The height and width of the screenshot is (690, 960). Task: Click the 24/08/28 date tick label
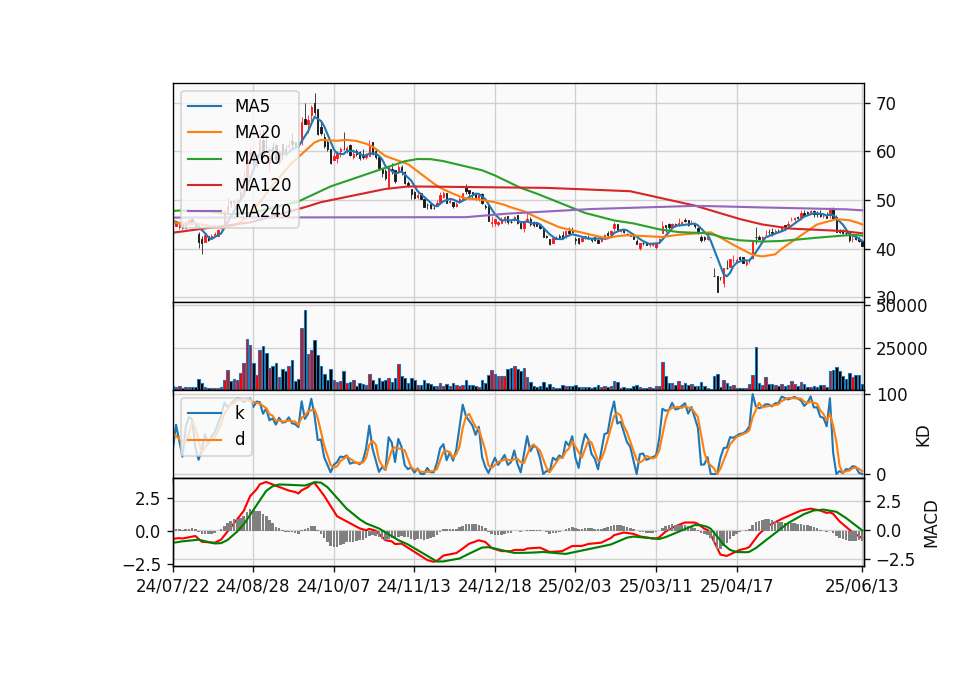pyautogui.click(x=253, y=586)
